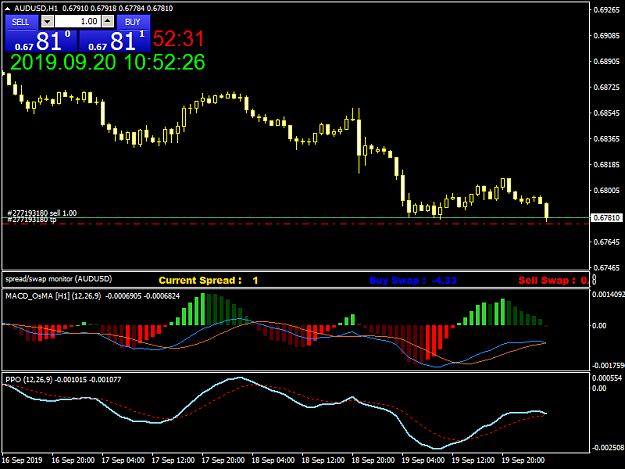Viewport: 625px width, 469px height.
Task: Click the 0.68005 price scale label
Action: pyautogui.click(x=606, y=190)
